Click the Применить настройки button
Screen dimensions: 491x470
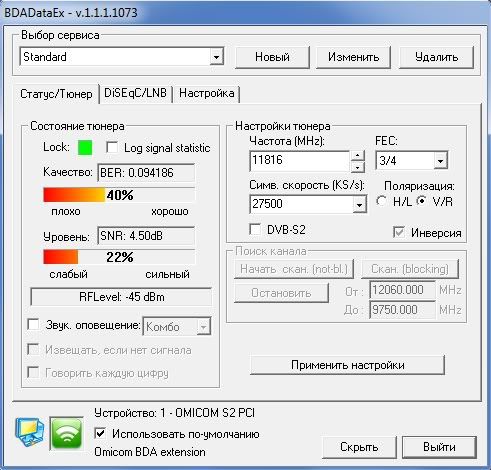click(347, 365)
